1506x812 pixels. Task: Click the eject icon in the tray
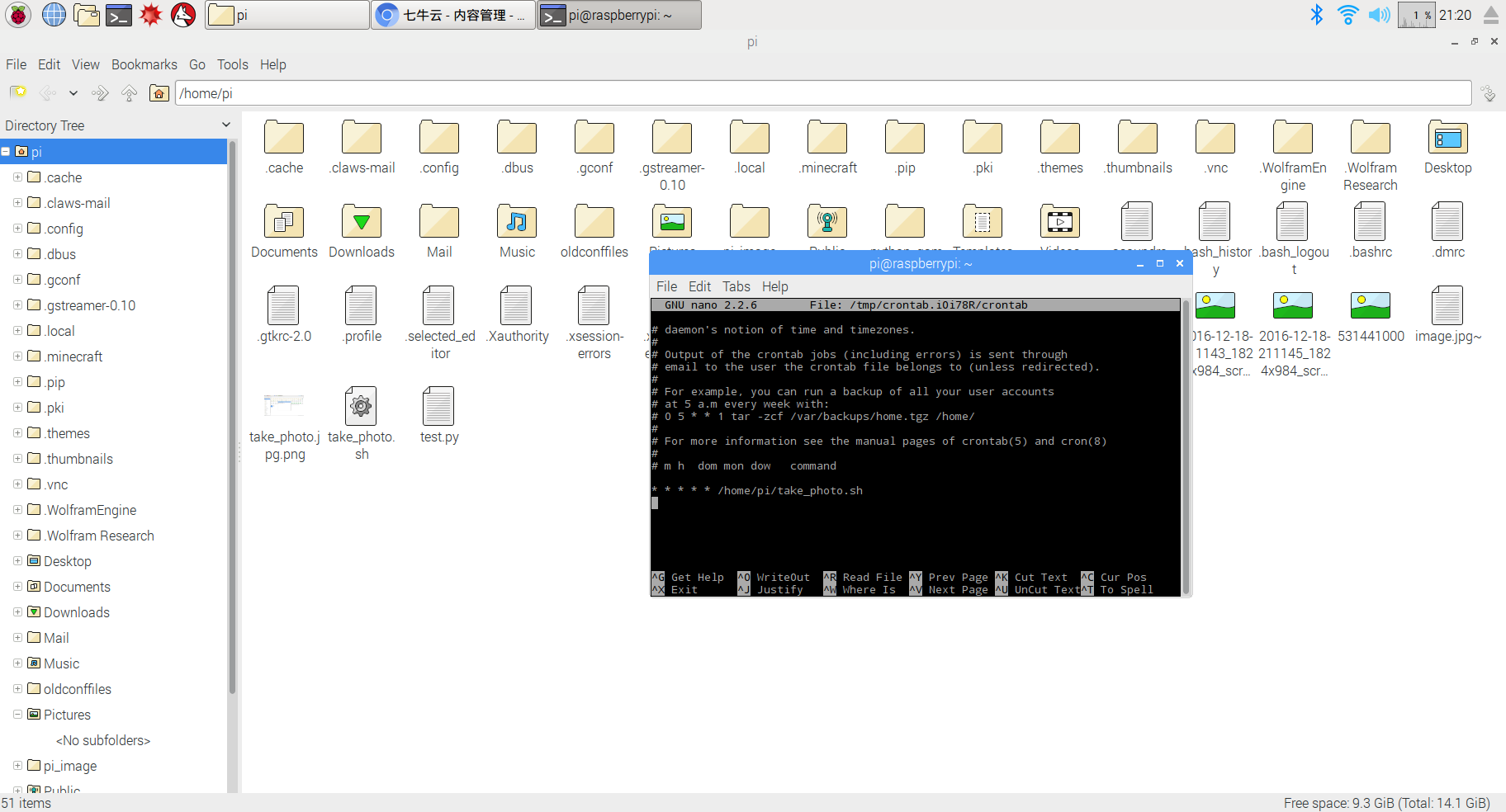point(1491,15)
